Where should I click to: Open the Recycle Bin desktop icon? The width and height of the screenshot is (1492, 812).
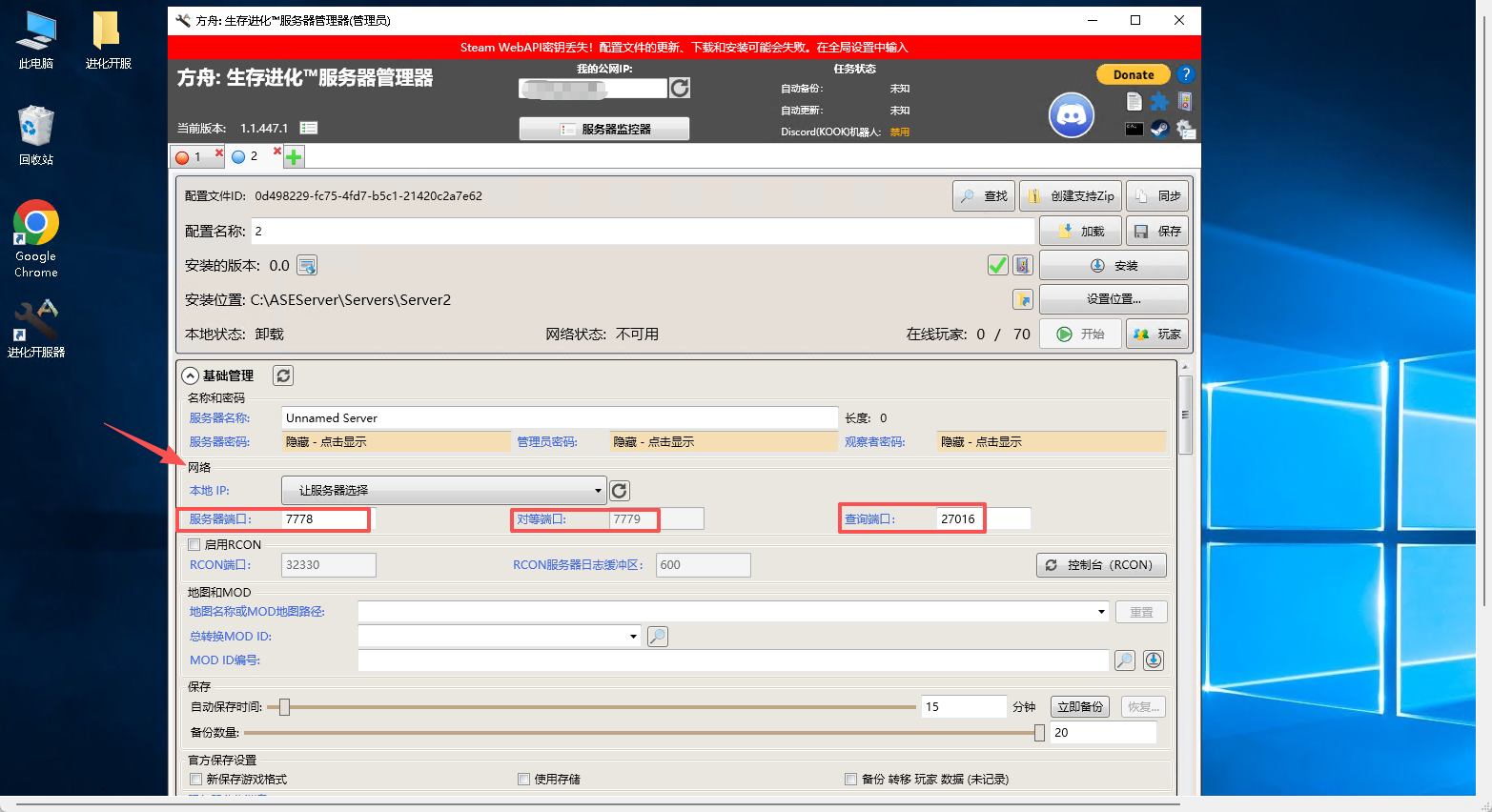(x=36, y=135)
